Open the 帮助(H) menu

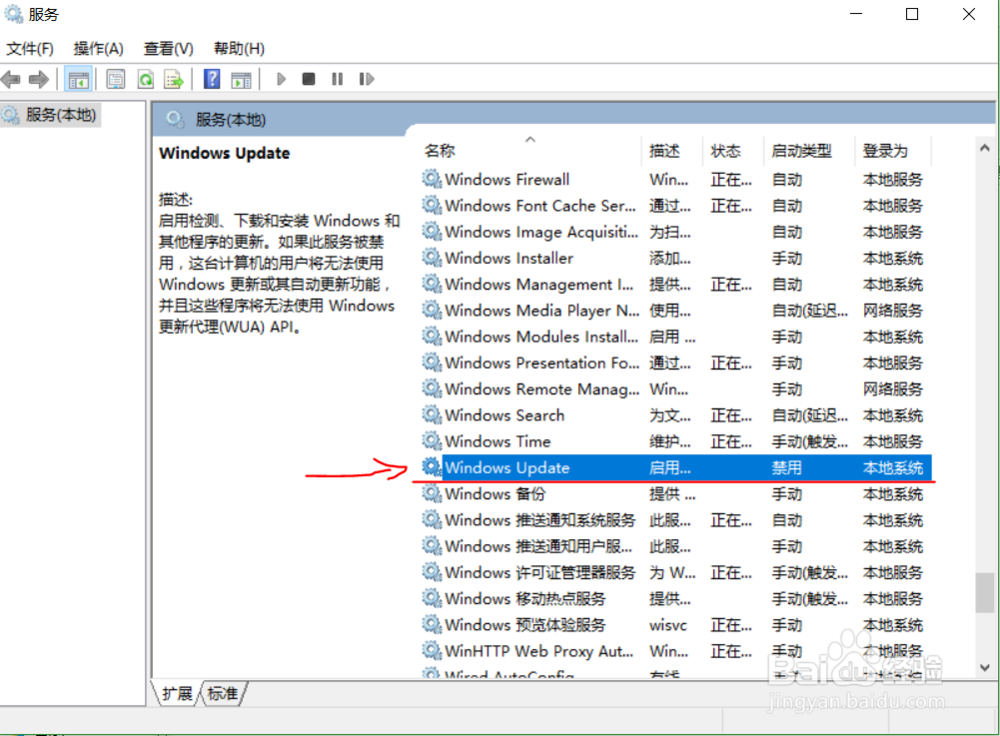[x=239, y=48]
